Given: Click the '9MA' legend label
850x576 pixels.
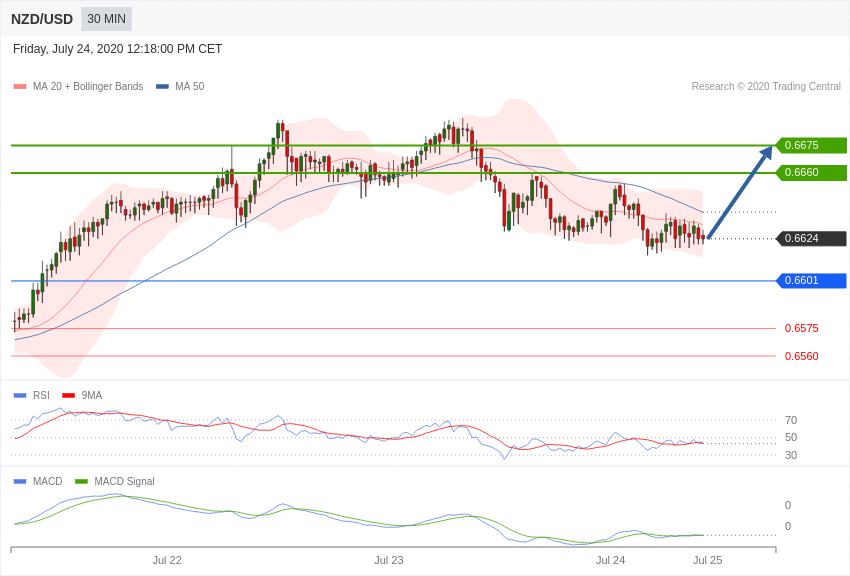Looking at the screenshot, I should pyautogui.click(x=92, y=396).
